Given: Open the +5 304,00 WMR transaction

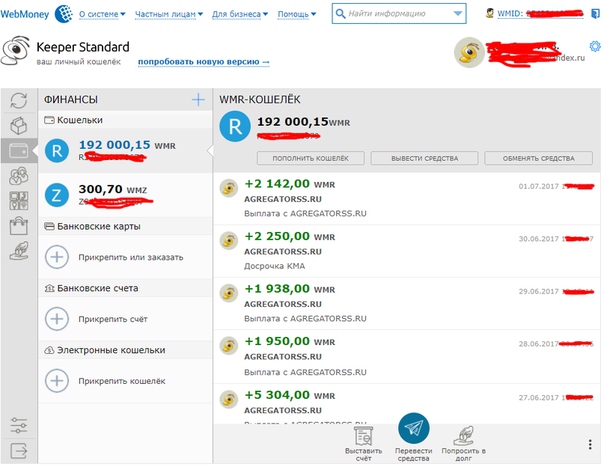Looking at the screenshot, I should pos(407,404).
